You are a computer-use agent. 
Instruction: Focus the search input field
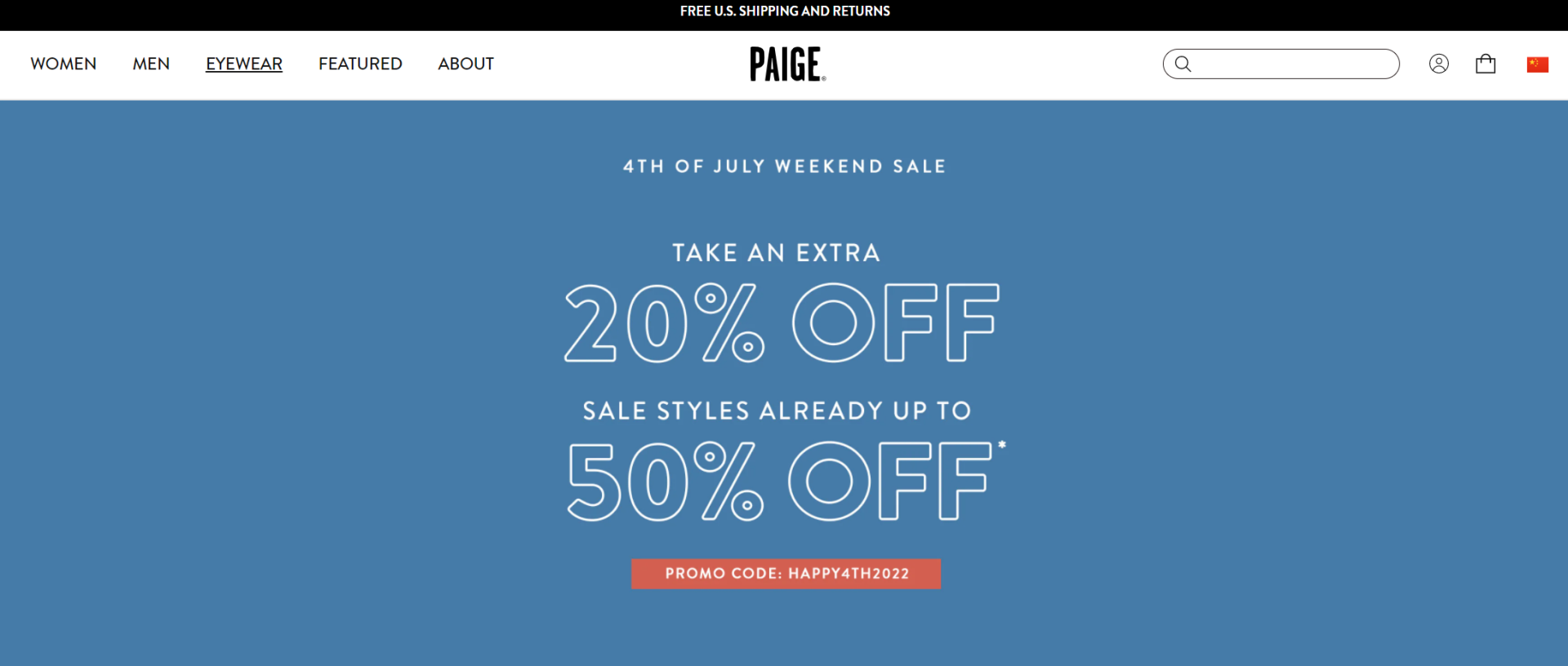pos(1294,64)
